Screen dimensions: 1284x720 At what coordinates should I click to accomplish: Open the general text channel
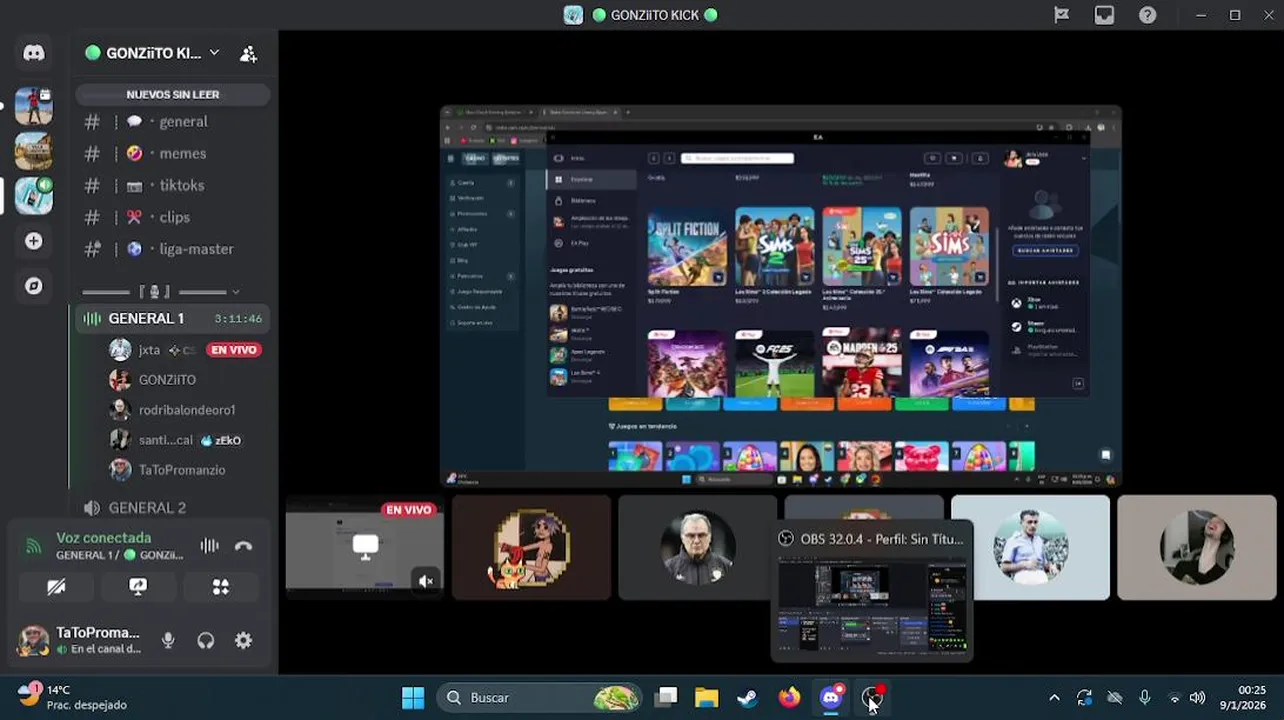[172, 122]
